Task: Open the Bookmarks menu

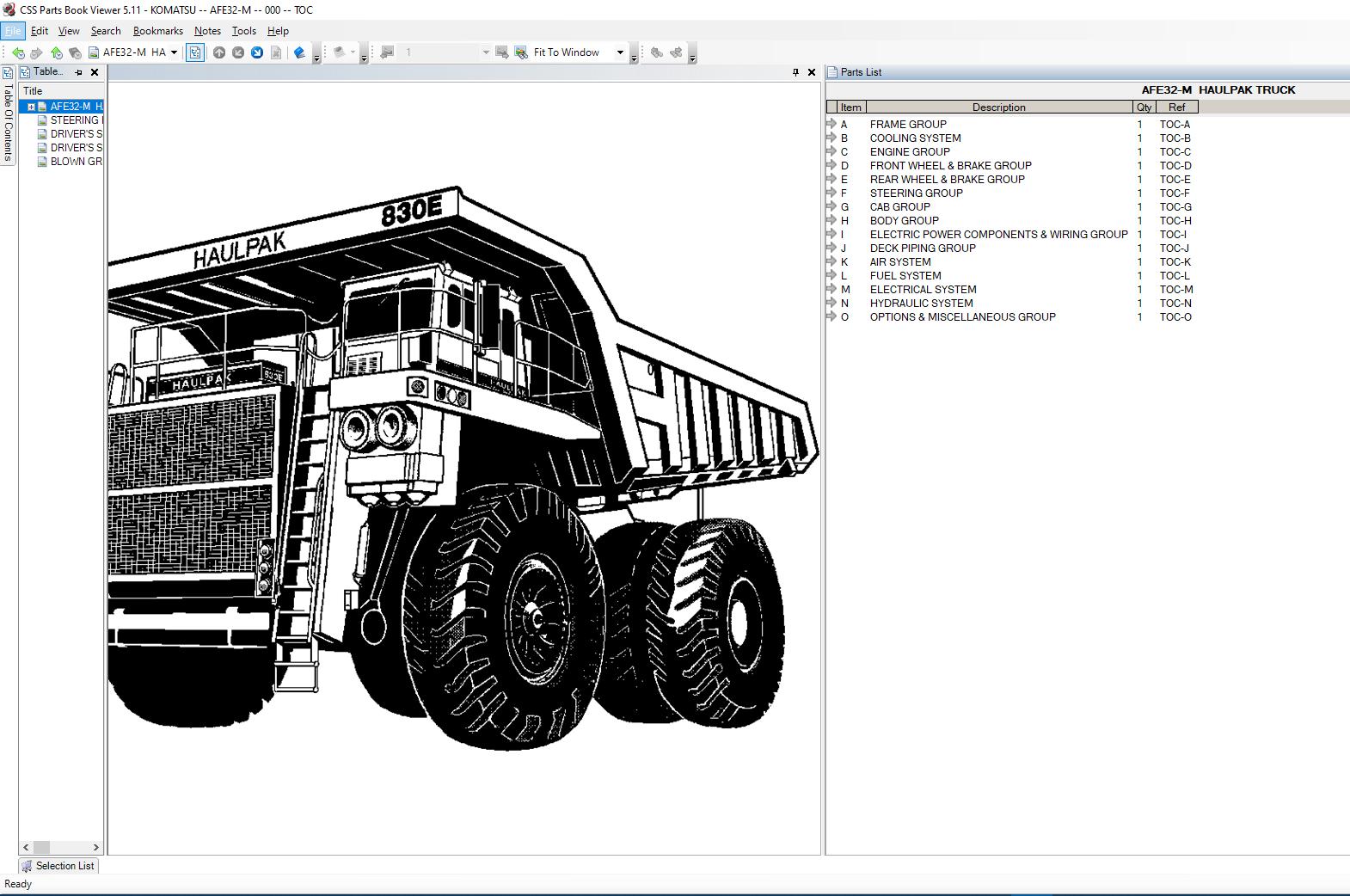Action: point(158,31)
